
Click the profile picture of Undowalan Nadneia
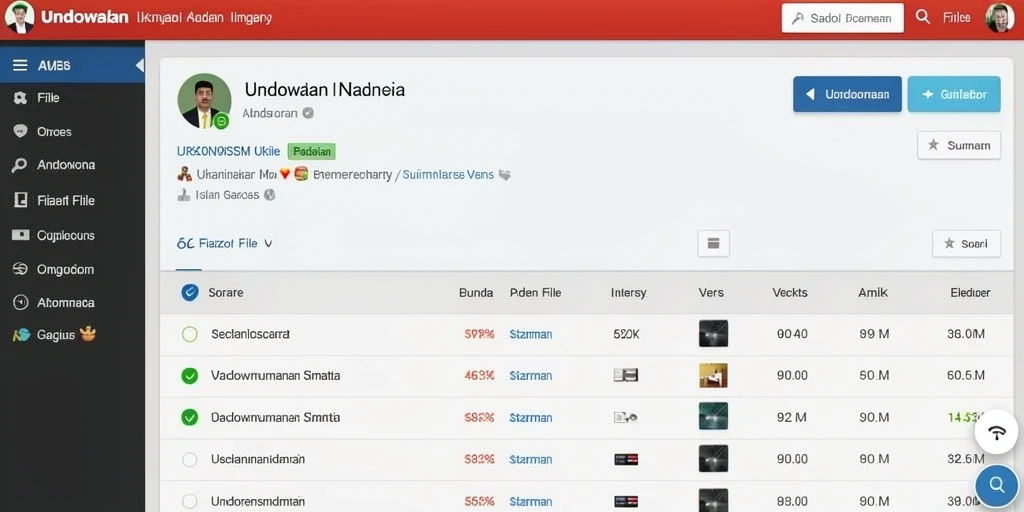pos(204,101)
